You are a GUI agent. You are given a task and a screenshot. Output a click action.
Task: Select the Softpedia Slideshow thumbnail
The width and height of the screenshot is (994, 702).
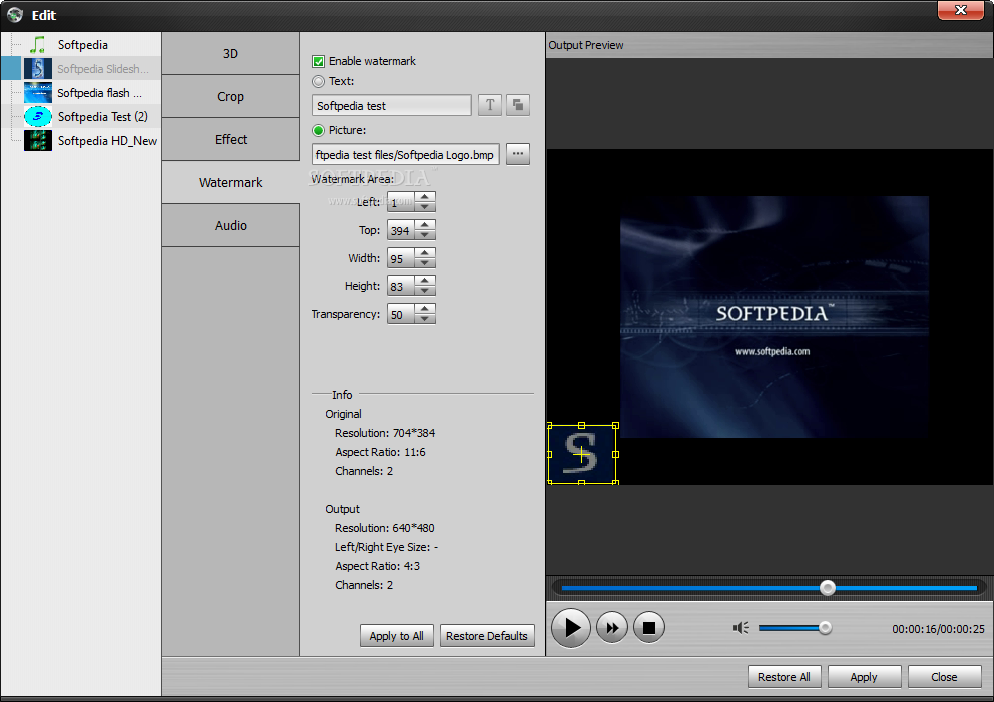(38, 68)
